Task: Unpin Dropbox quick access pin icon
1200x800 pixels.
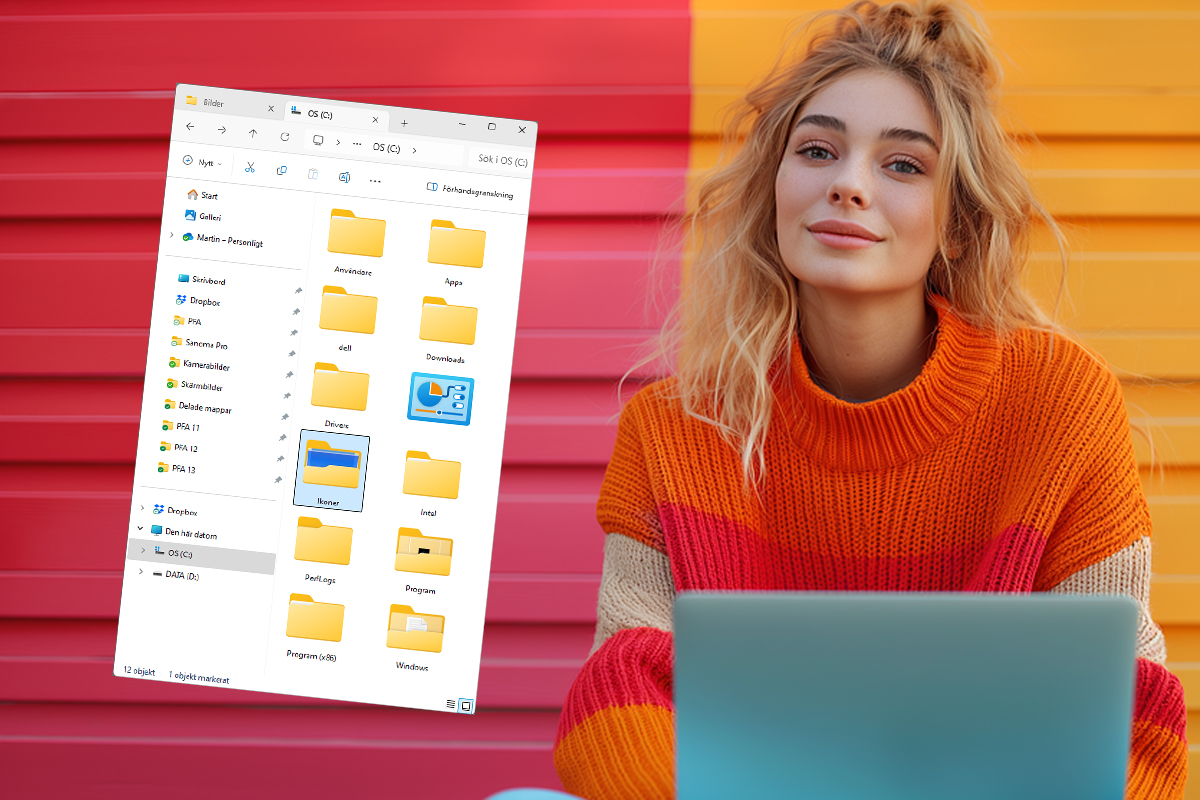Action: point(296,312)
